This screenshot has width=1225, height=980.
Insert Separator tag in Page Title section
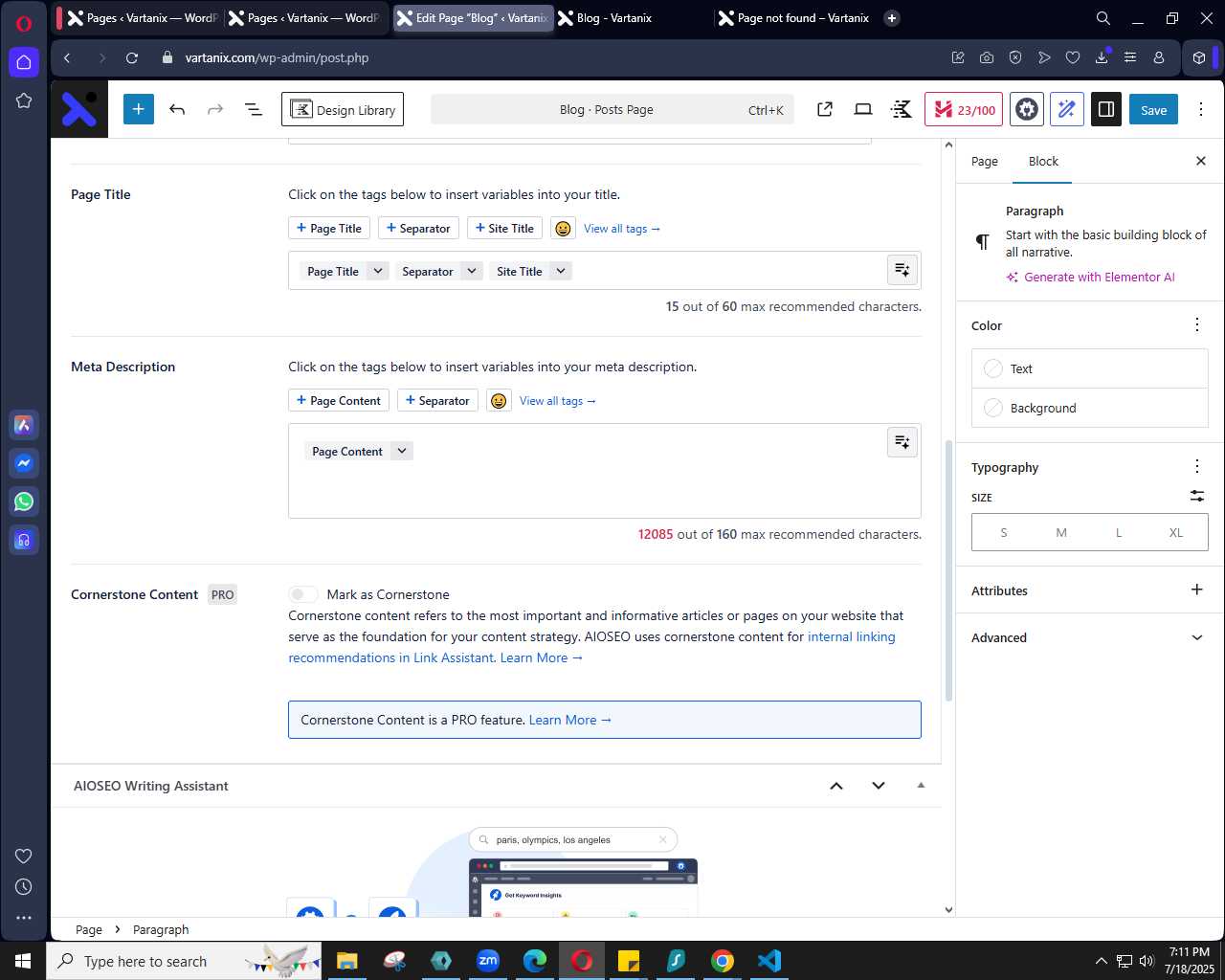point(418,228)
